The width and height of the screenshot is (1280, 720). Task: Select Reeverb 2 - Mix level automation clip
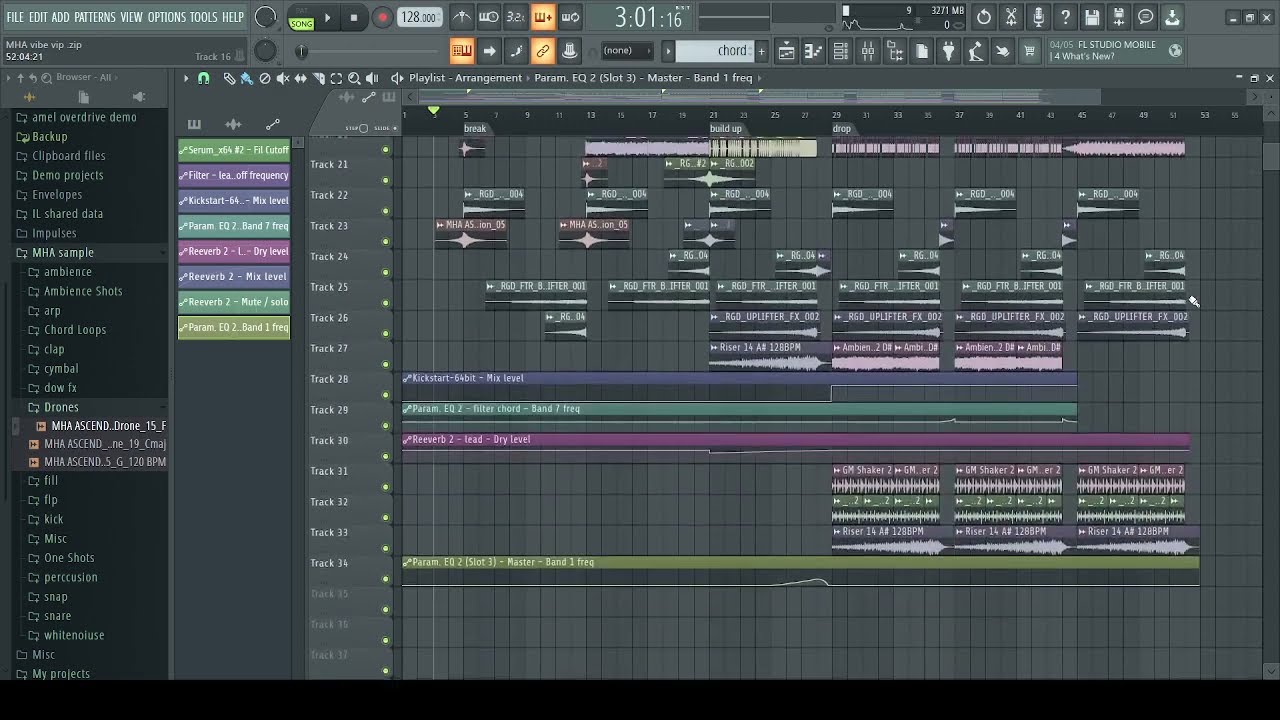[234, 277]
